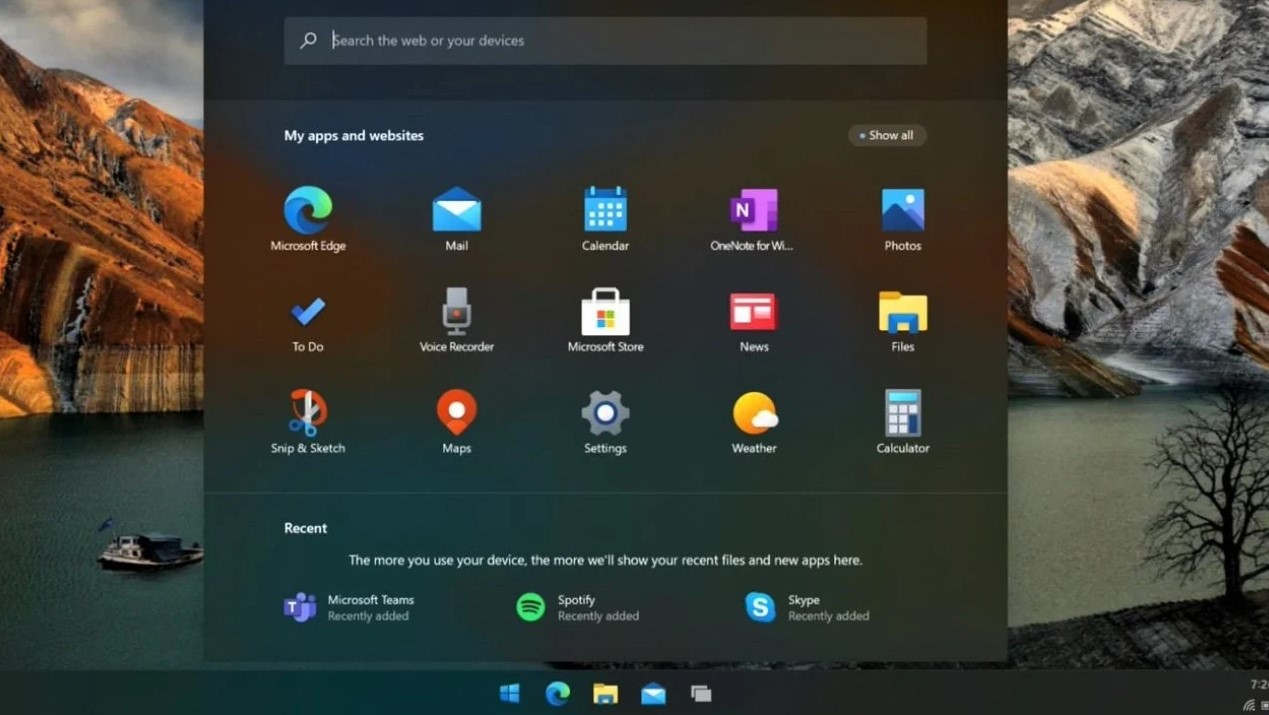Click the Windows Start button on the taskbar
This screenshot has height=715, width=1269.
[x=509, y=693]
